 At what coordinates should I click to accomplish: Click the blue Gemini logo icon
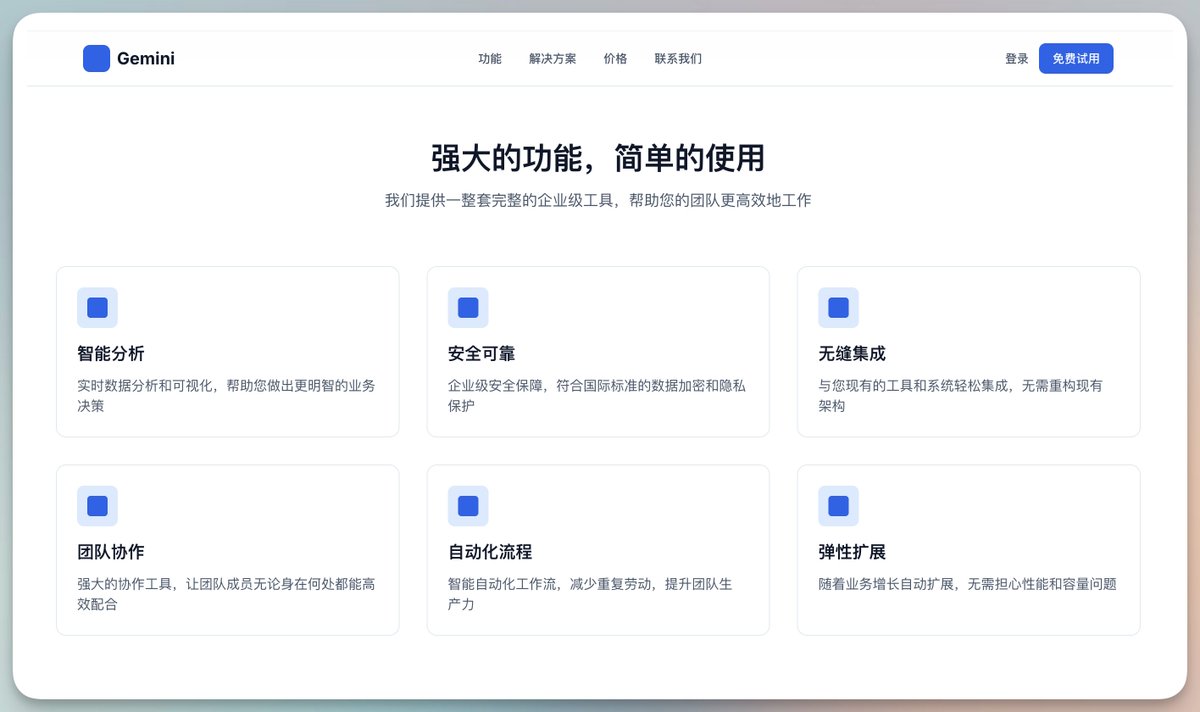point(96,58)
